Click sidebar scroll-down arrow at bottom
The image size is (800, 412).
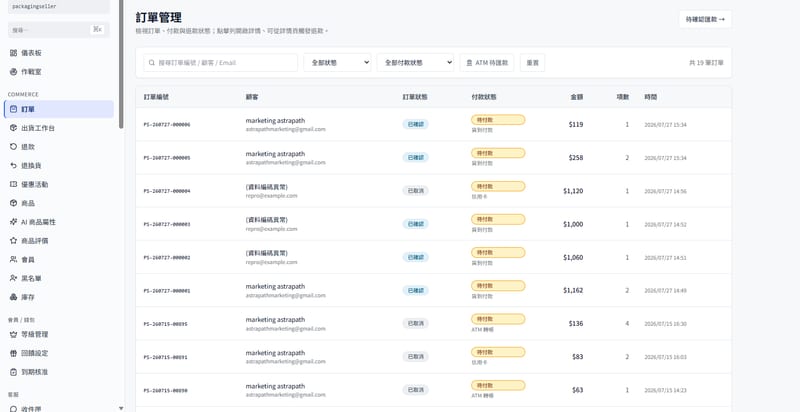tap(121, 408)
